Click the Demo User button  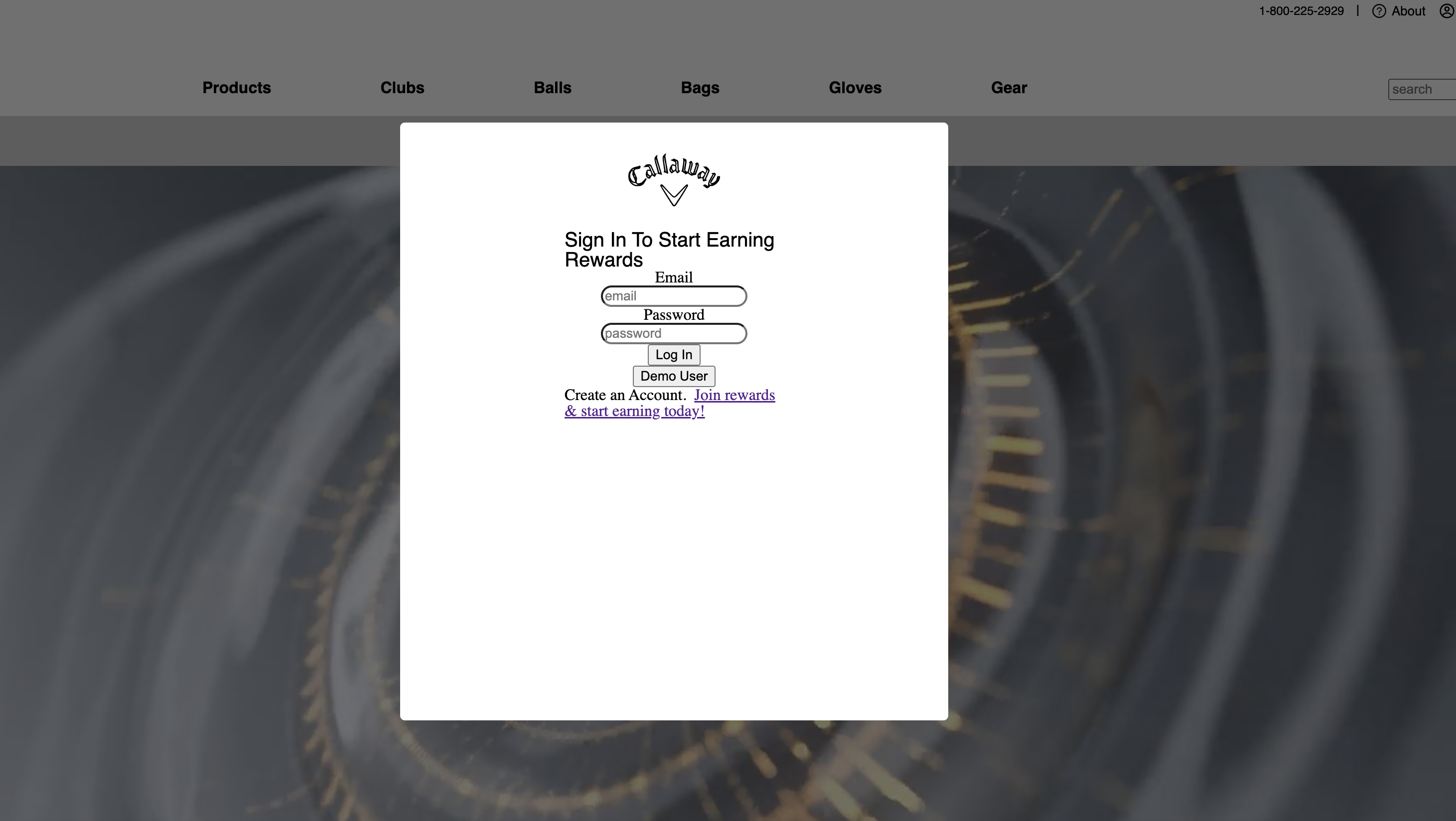[674, 375]
